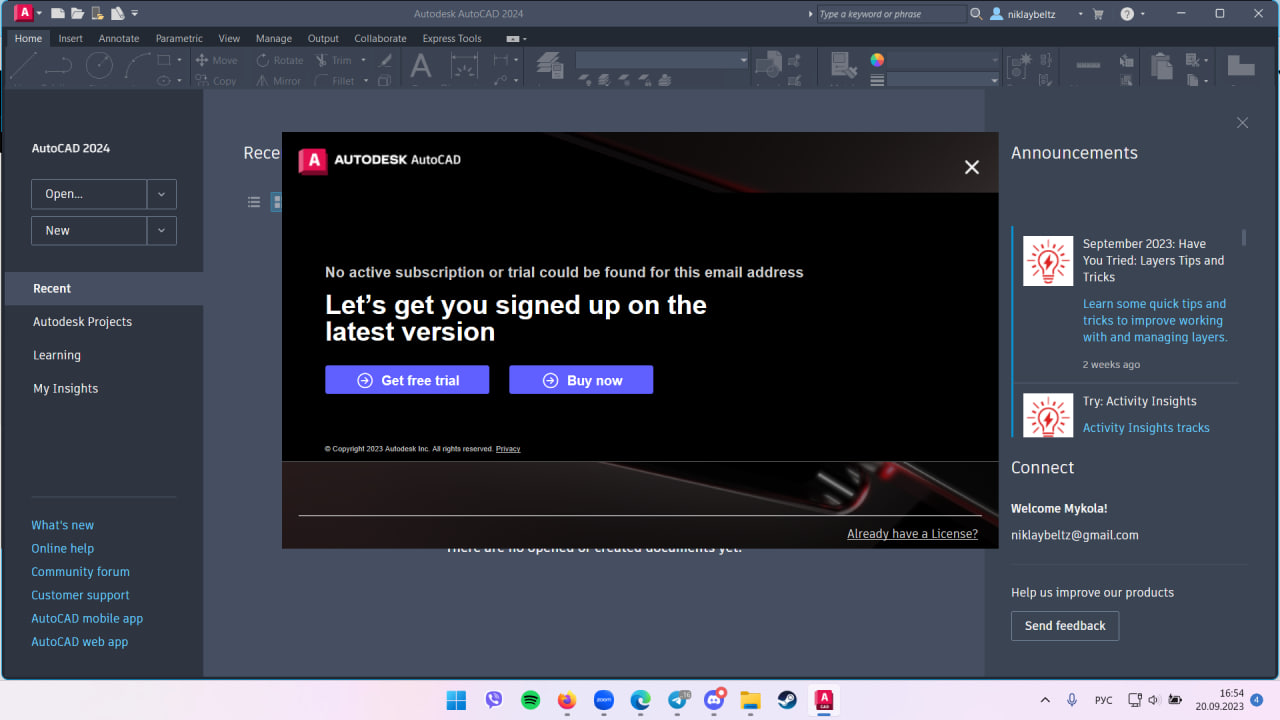Screen dimensions: 1280x720
Task: Click the Buy now button
Action: (x=581, y=380)
